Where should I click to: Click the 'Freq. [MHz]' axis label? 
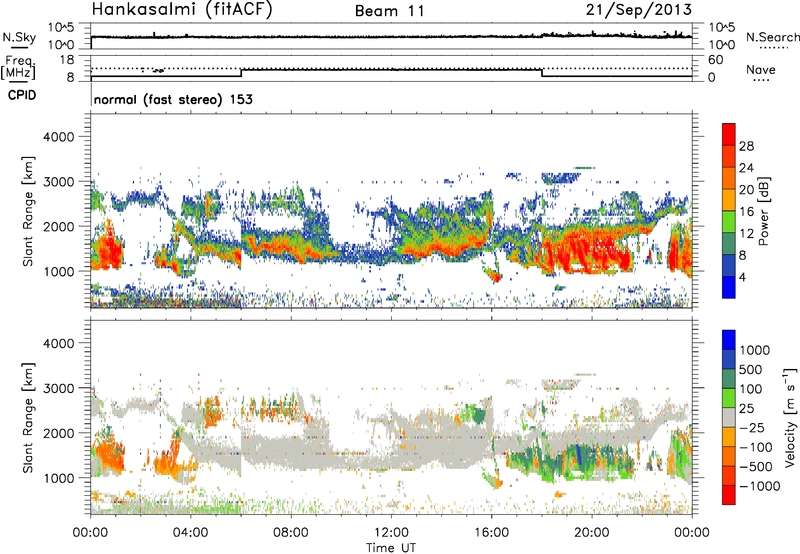pyautogui.click(x=19, y=68)
